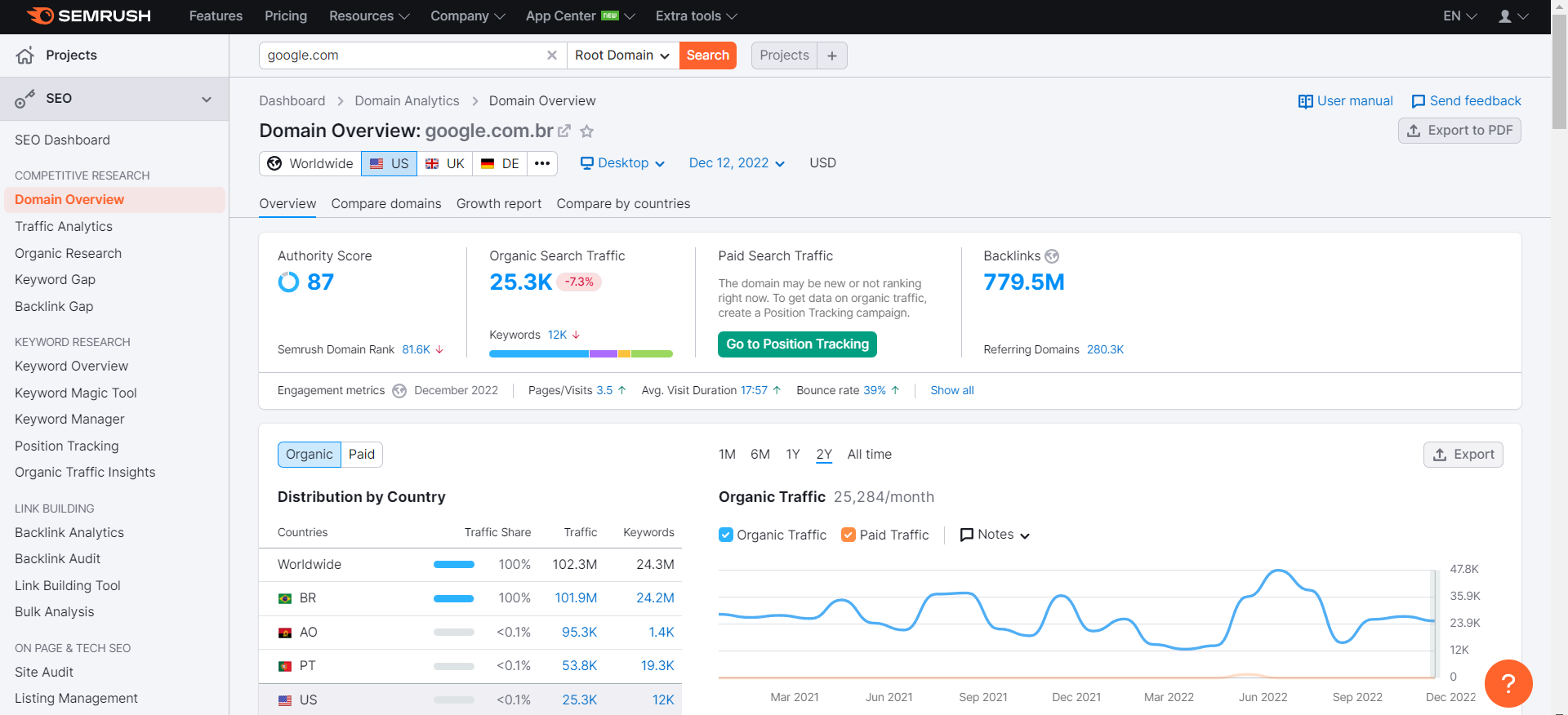The width and height of the screenshot is (1568, 715).
Task: Uncheck the Organic Traffic checkbox
Action: click(725, 535)
